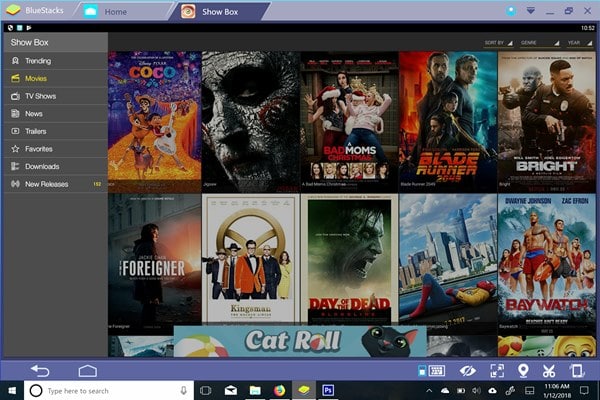
Task: Open the emoji movie poster thumbnail
Action: point(546,346)
